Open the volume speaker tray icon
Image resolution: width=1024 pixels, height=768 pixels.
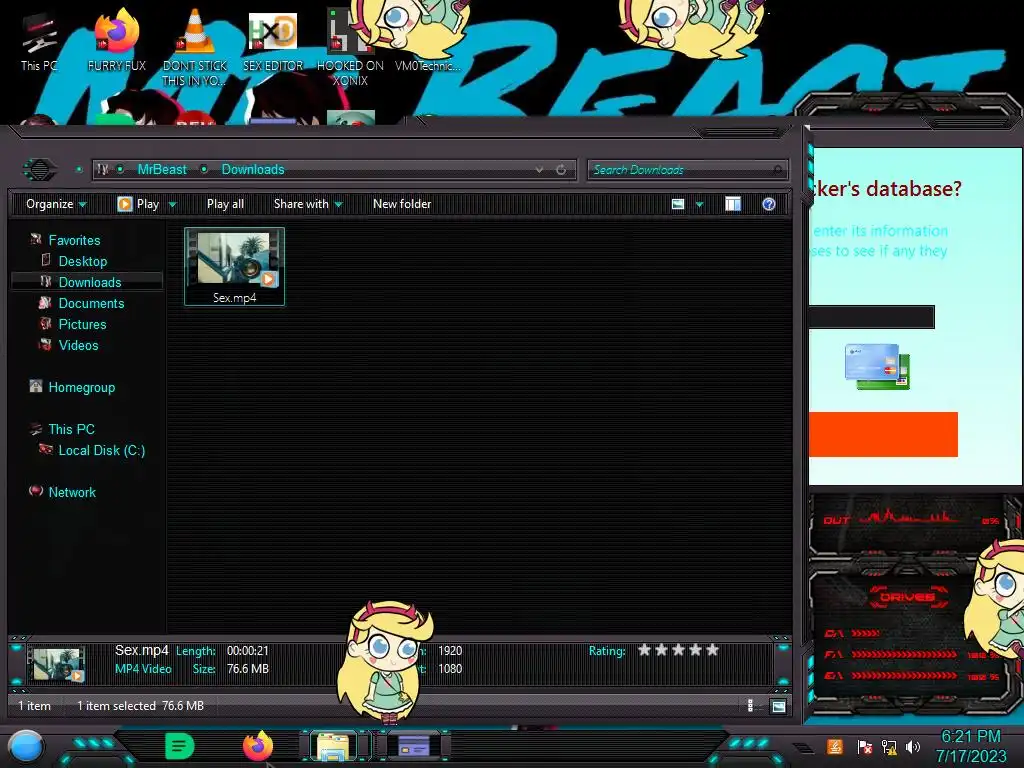pos(913,746)
